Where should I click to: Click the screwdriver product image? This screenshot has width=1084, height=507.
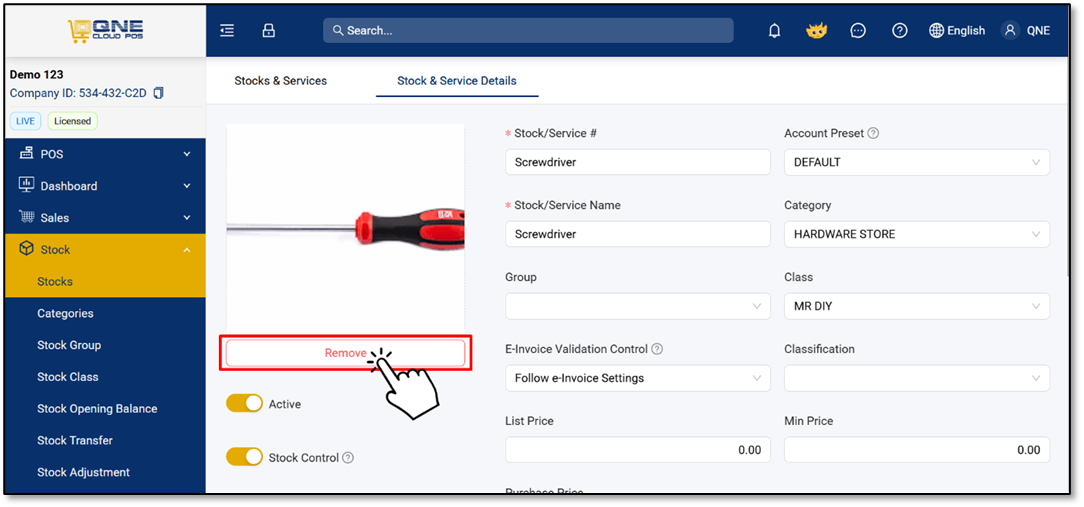[346, 227]
